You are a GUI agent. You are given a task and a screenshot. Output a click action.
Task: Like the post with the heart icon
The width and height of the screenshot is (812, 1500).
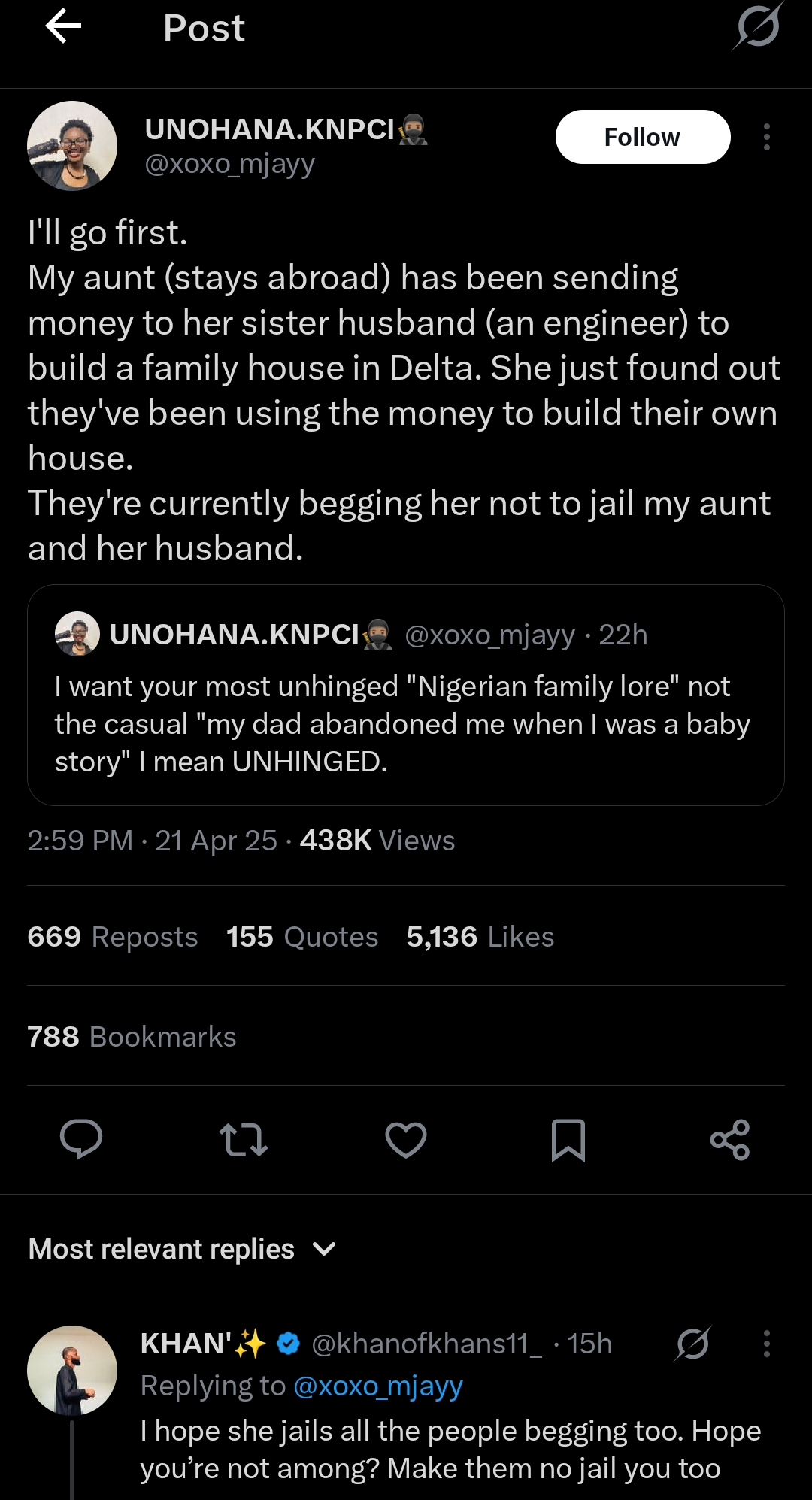click(x=406, y=1139)
